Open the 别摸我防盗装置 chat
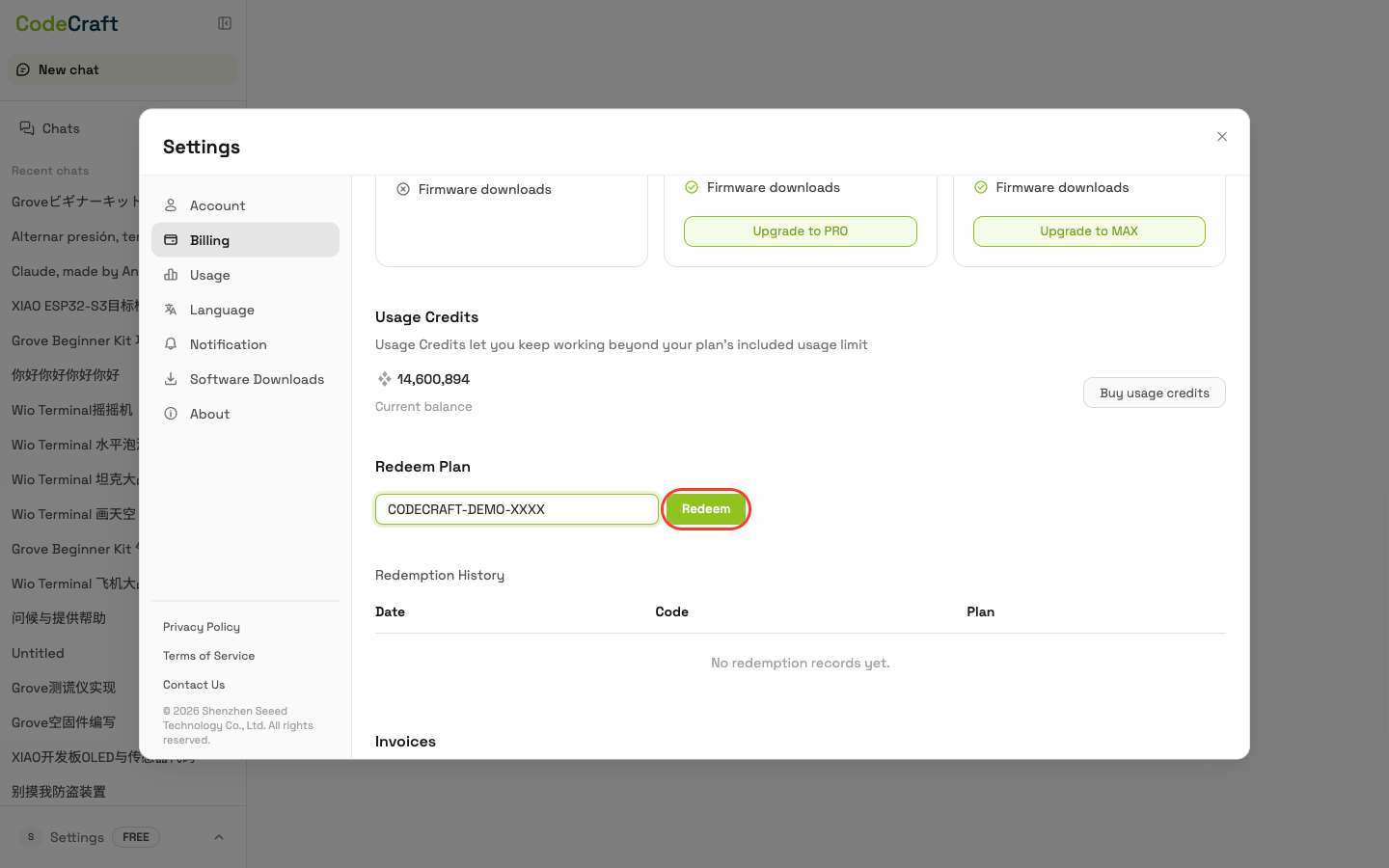 click(59, 792)
